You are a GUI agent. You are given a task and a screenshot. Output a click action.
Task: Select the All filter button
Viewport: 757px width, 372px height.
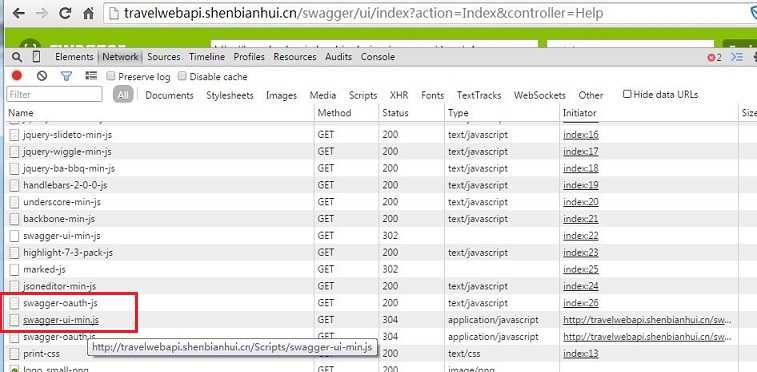(x=123, y=95)
